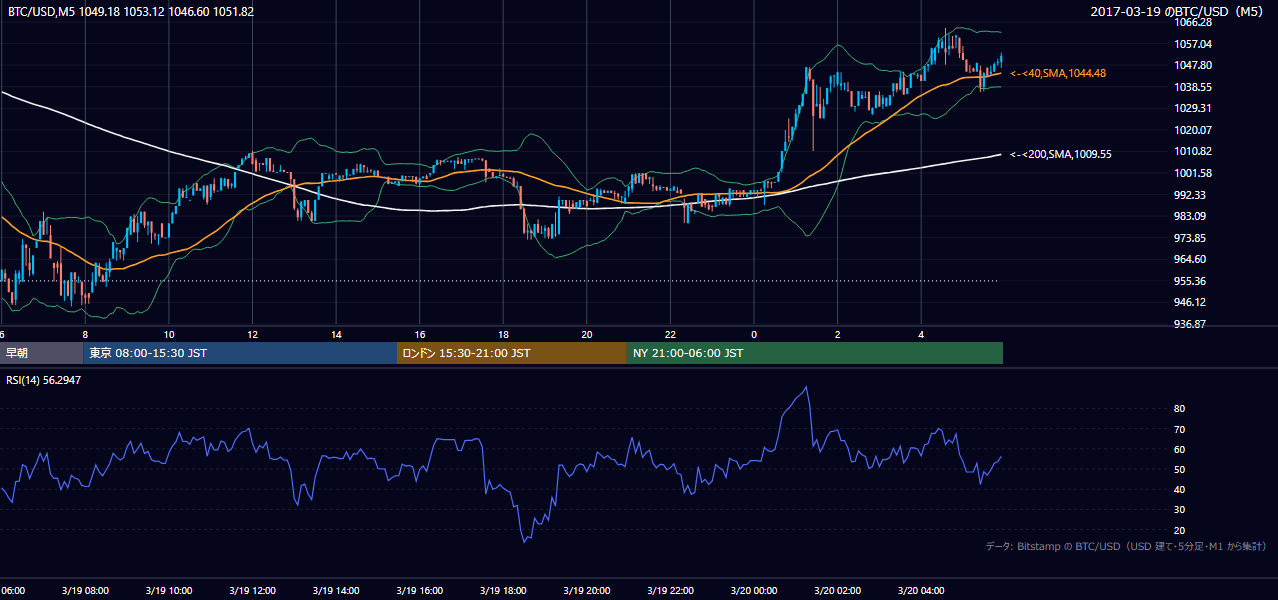Click the RSI 30 level label
The height and width of the screenshot is (600, 1278).
(x=1180, y=510)
